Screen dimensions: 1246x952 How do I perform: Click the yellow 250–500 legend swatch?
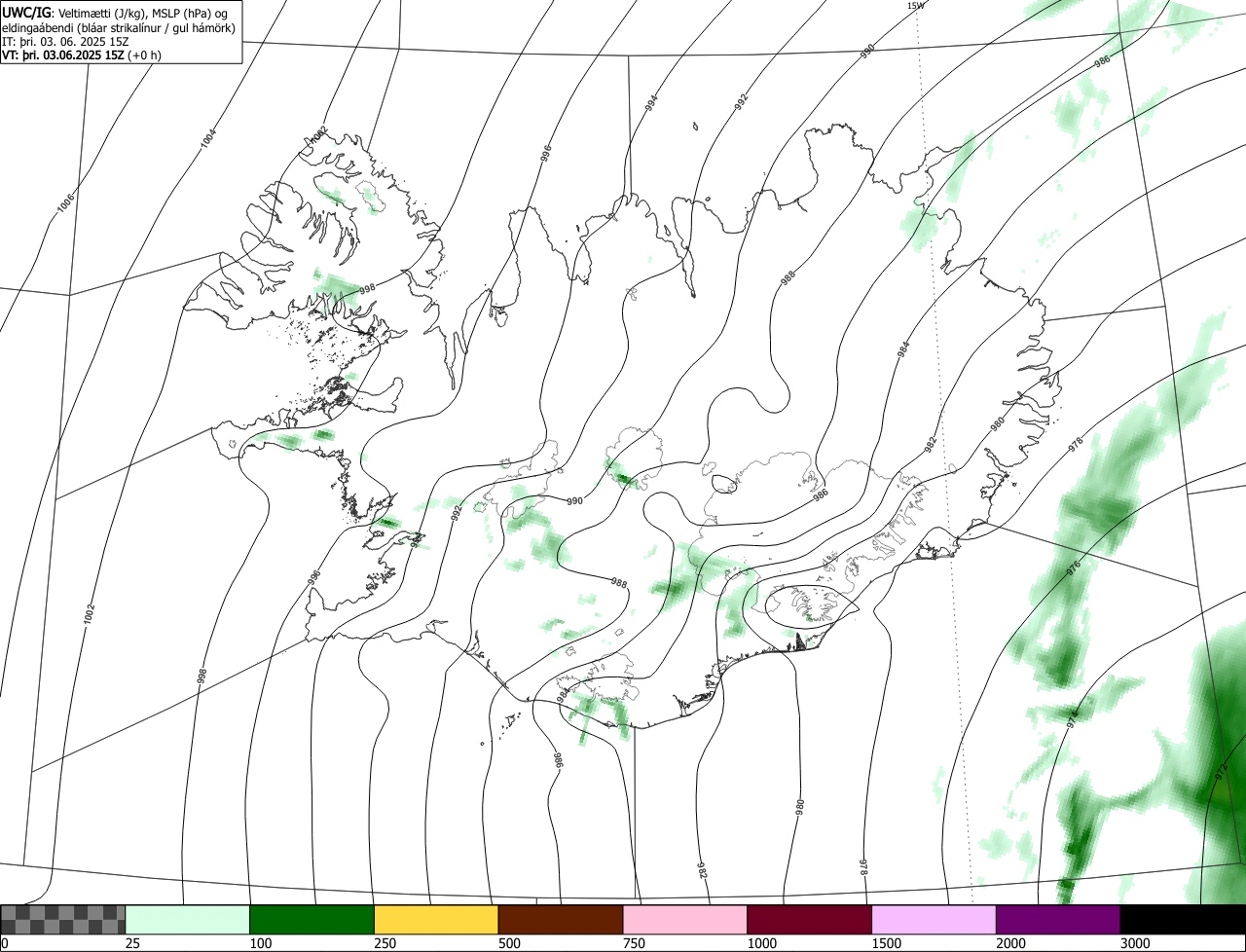pos(436,920)
